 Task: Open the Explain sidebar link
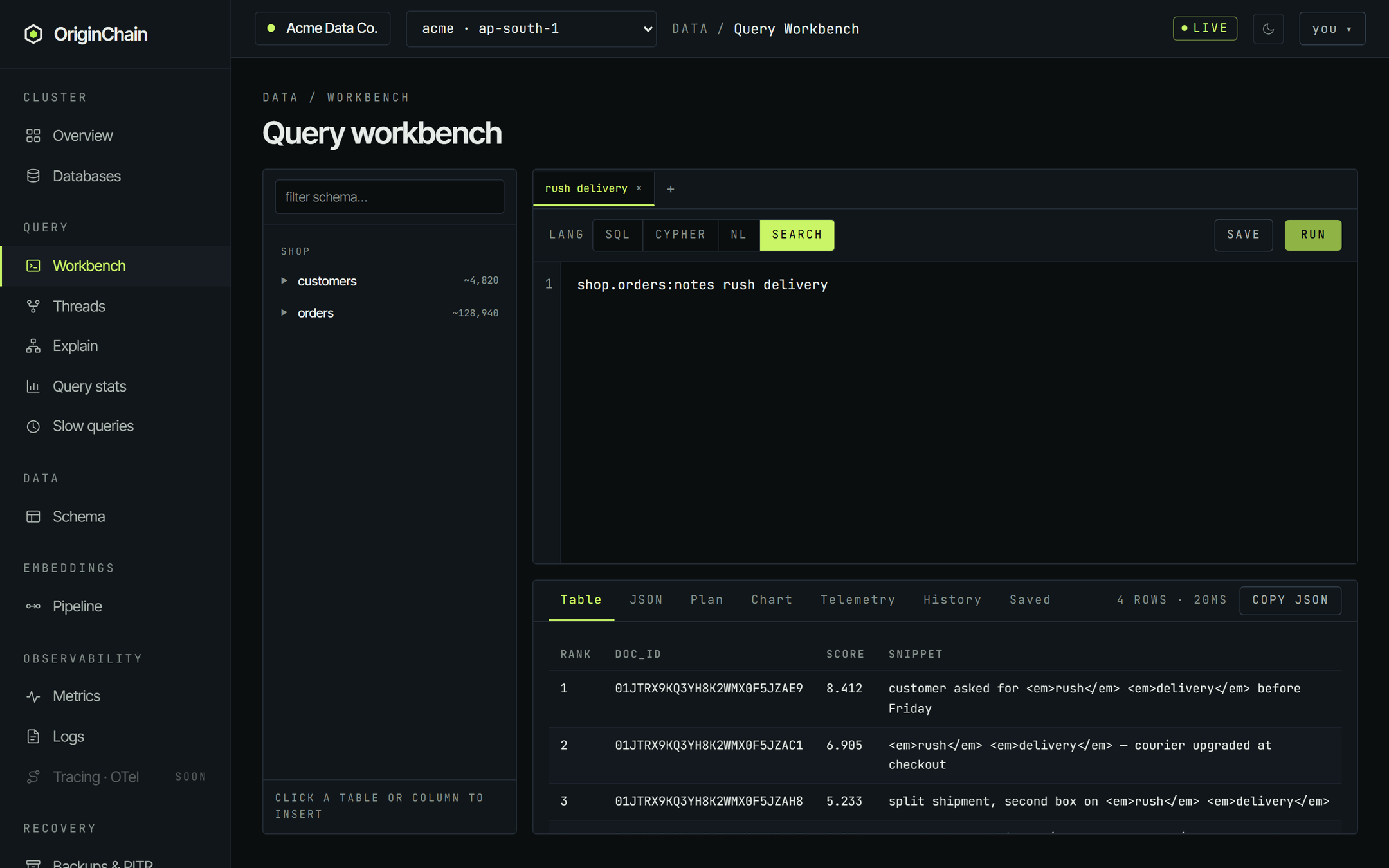[x=115, y=346]
